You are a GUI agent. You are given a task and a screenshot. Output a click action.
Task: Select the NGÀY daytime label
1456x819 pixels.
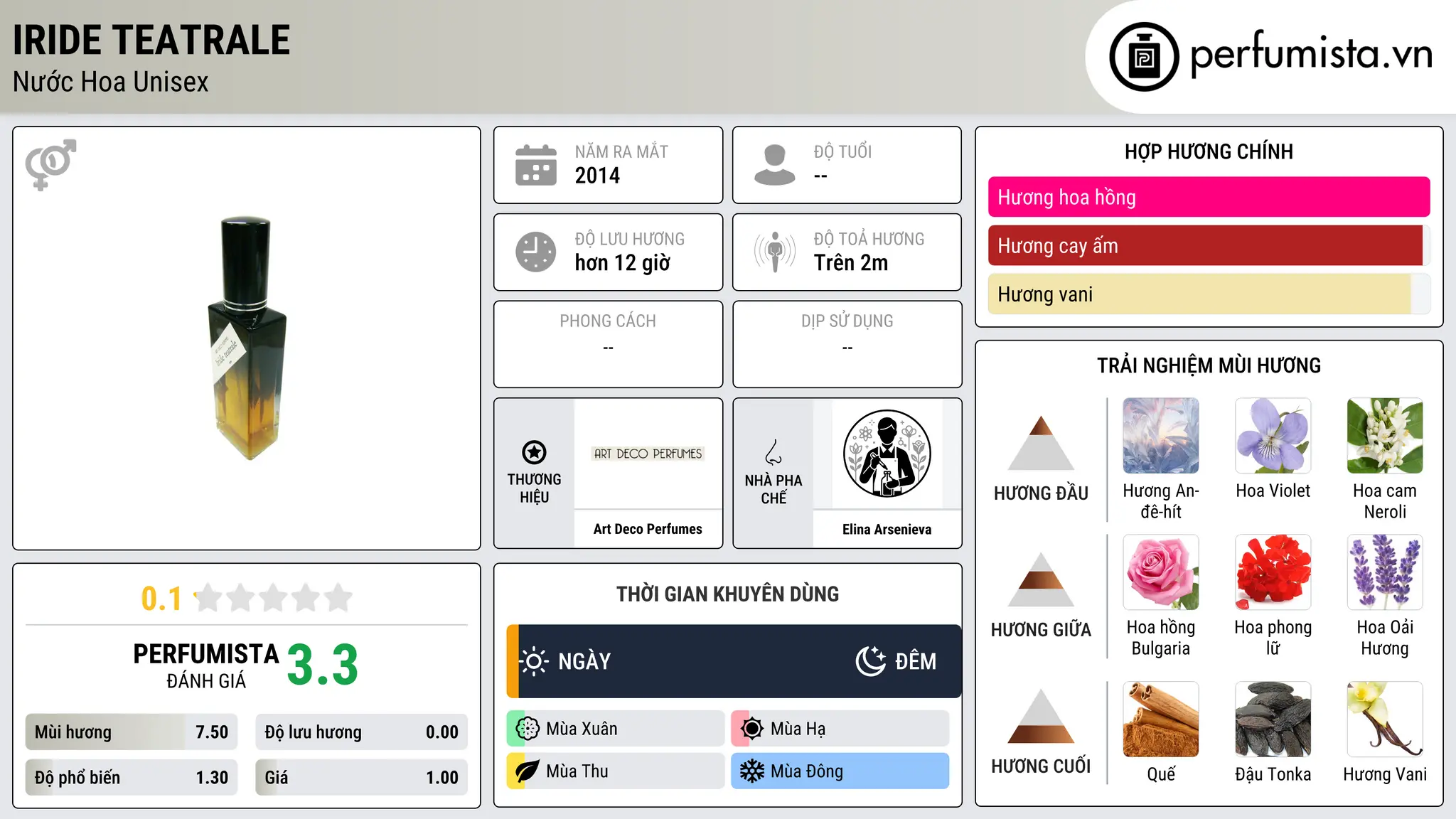[584, 661]
